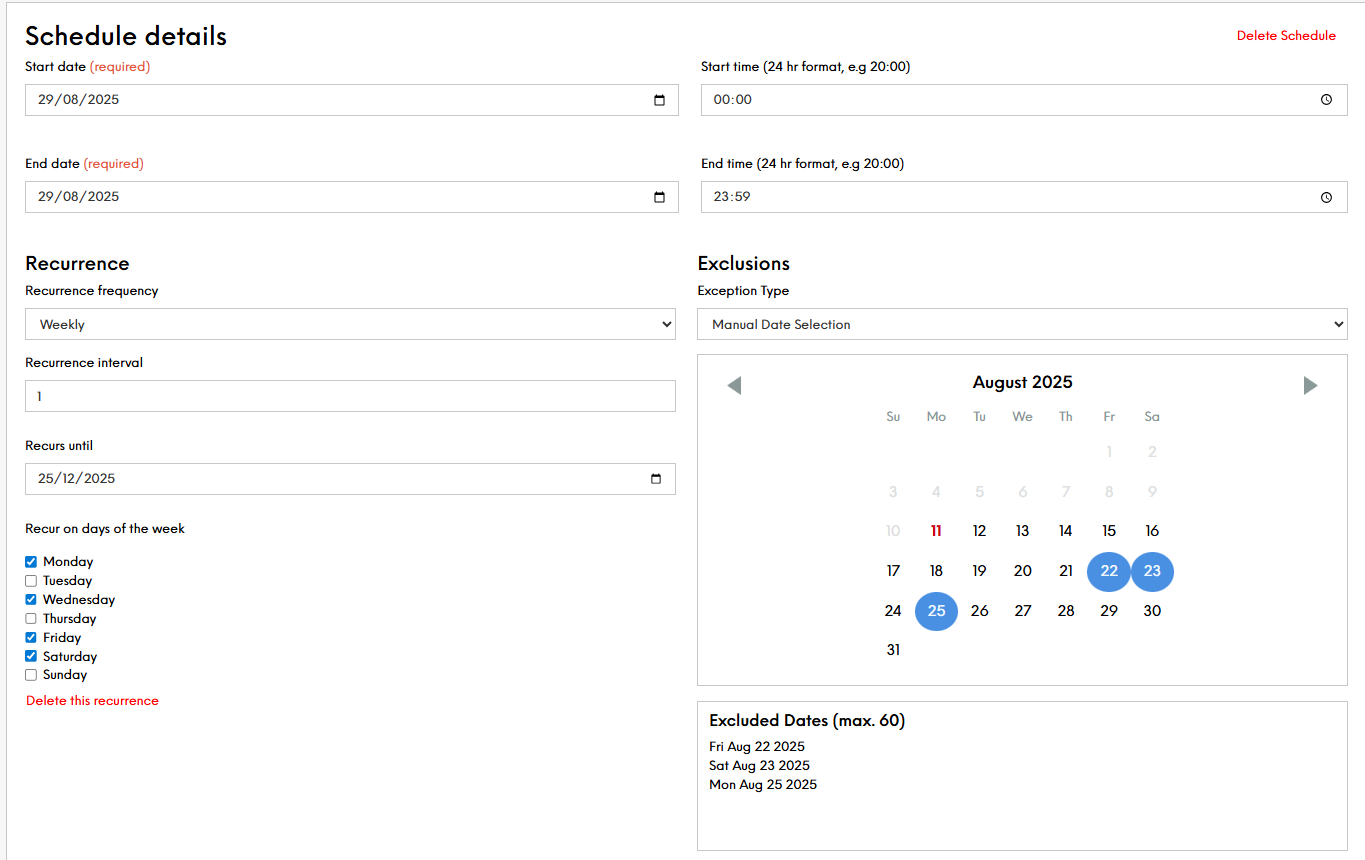The width and height of the screenshot is (1365, 860).
Task: Select August 27 in the exclusions calendar
Action: tap(1022, 611)
